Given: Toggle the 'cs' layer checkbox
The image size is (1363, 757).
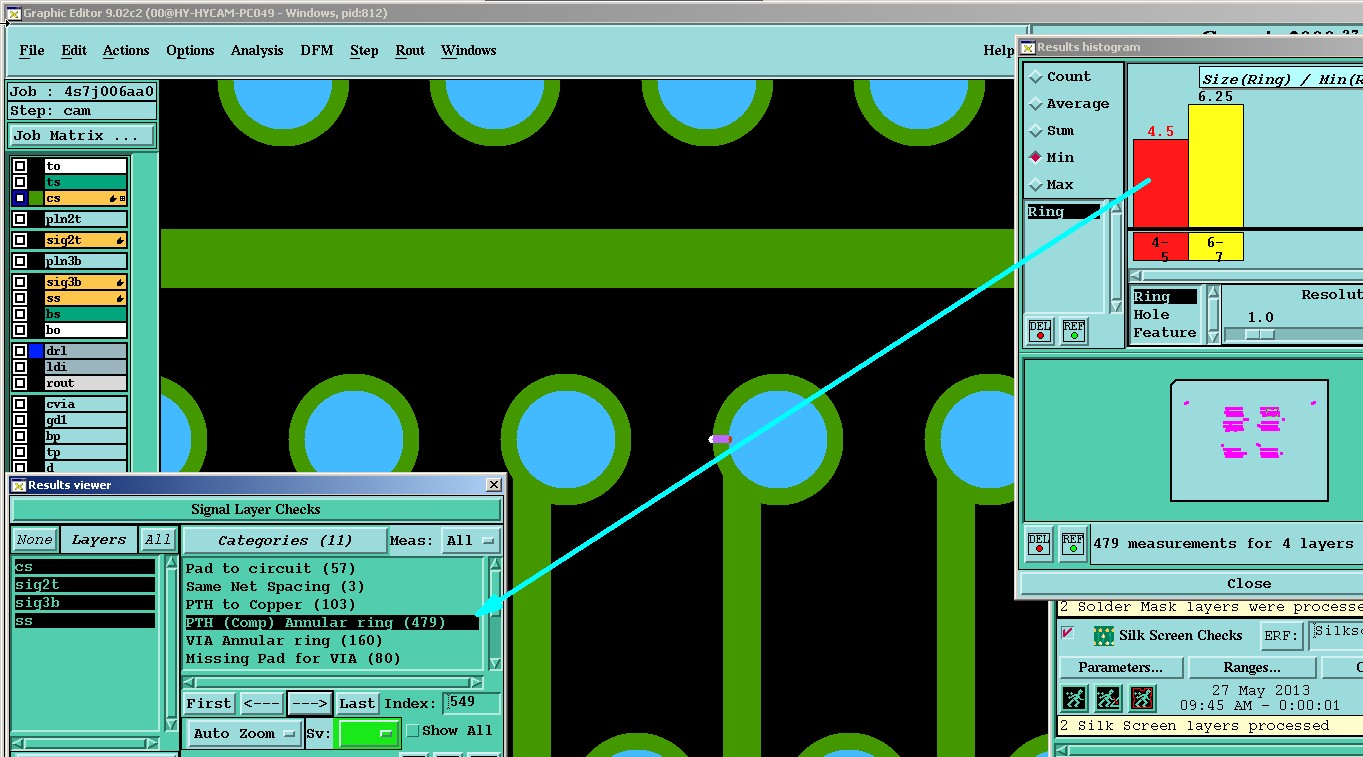Looking at the screenshot, I should [20, 198].
